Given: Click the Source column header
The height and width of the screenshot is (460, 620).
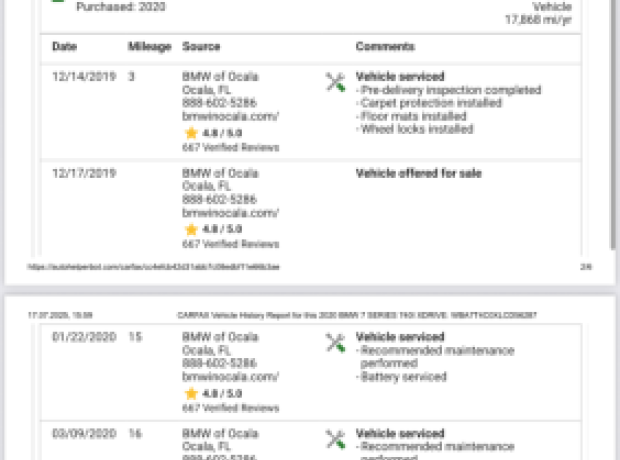Looking at the screenshot, I should (201, 46).
